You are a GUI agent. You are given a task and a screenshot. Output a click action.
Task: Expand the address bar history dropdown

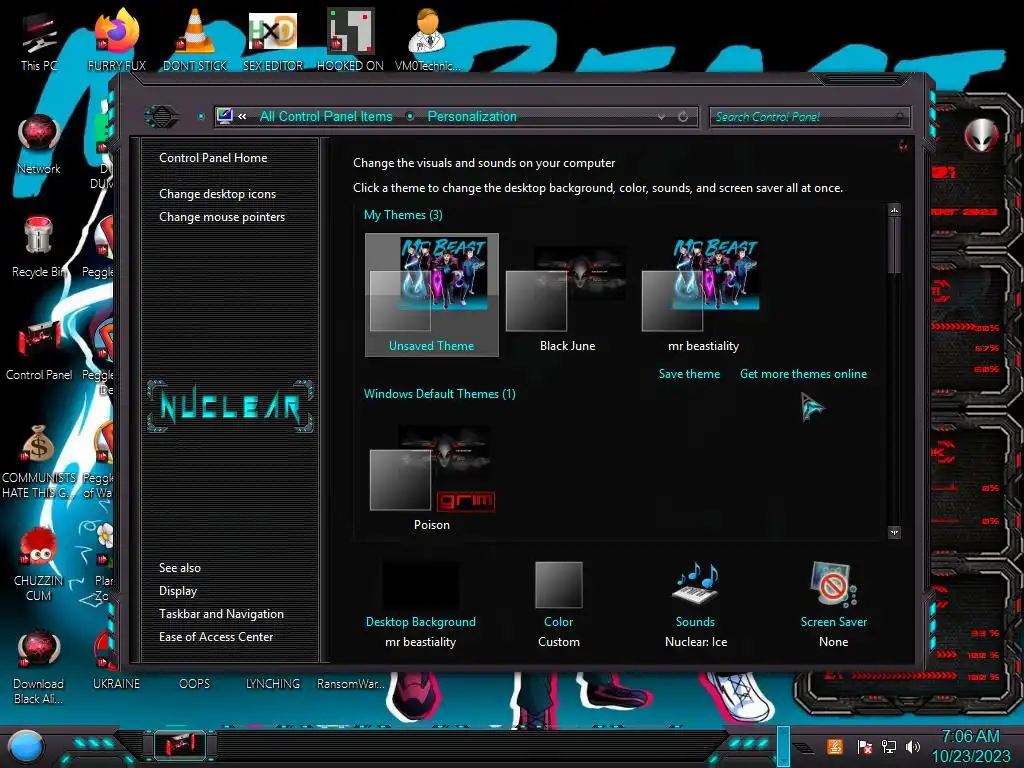point(661,116)
